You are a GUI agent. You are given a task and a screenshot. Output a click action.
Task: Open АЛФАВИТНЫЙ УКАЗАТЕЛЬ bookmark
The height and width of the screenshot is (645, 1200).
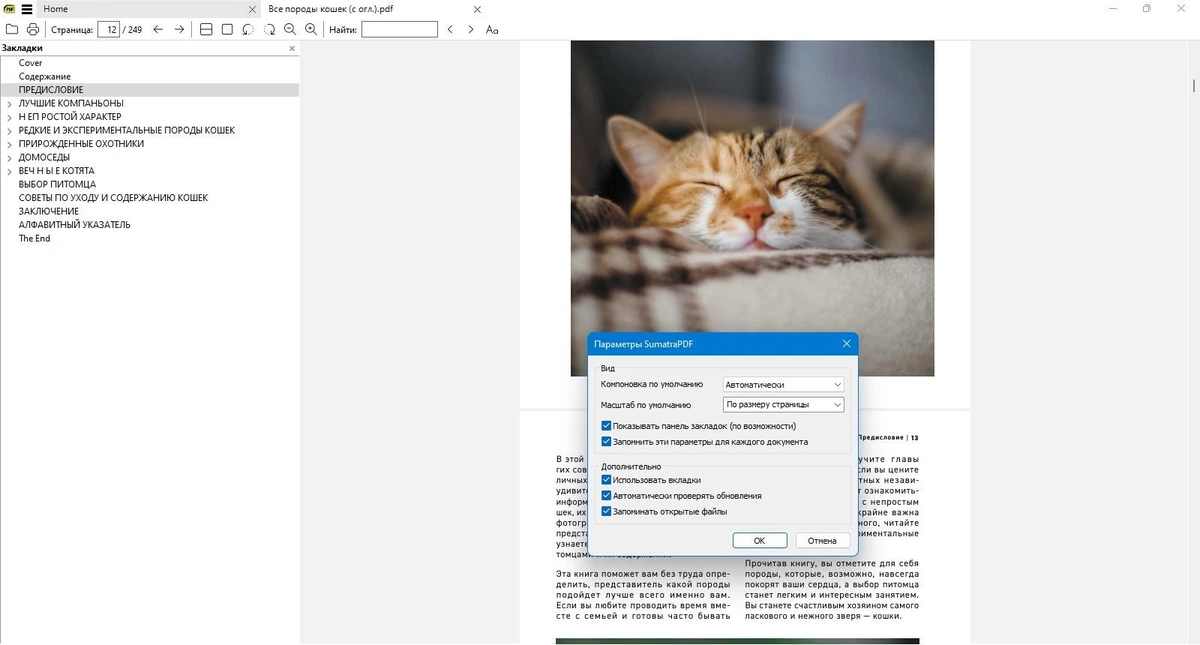click(74, 225)
